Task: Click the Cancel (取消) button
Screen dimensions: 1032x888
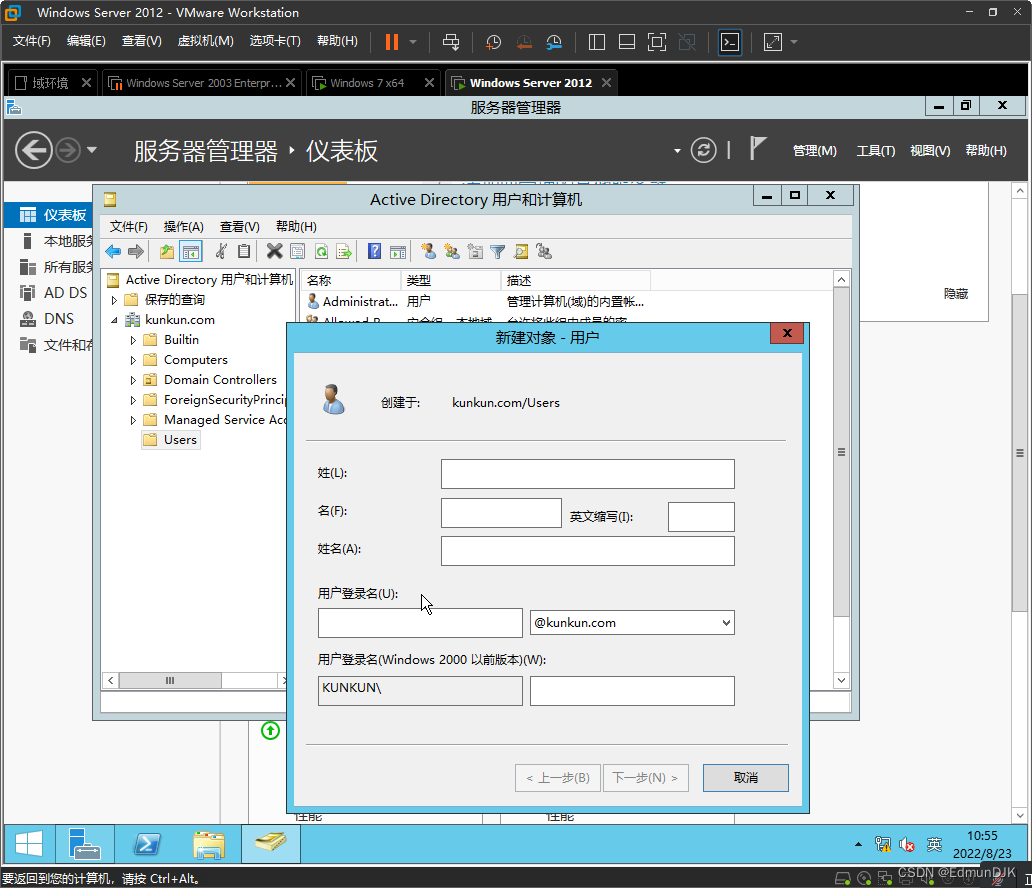Action: click(745, 777)
